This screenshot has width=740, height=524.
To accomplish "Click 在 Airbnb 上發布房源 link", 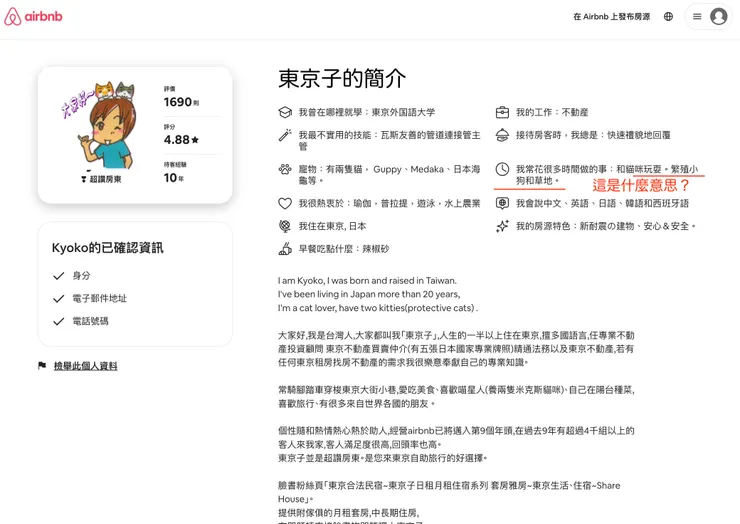I will click(611, 17).
